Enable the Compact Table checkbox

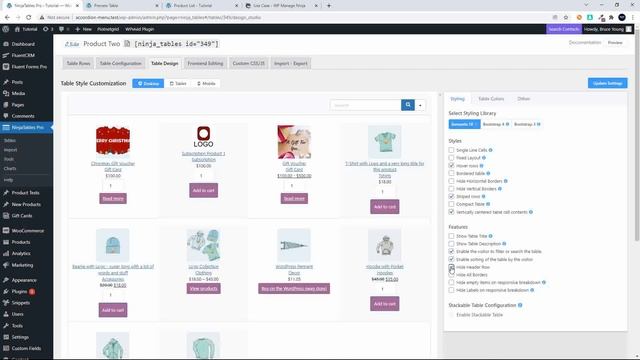tap(451, 204)
